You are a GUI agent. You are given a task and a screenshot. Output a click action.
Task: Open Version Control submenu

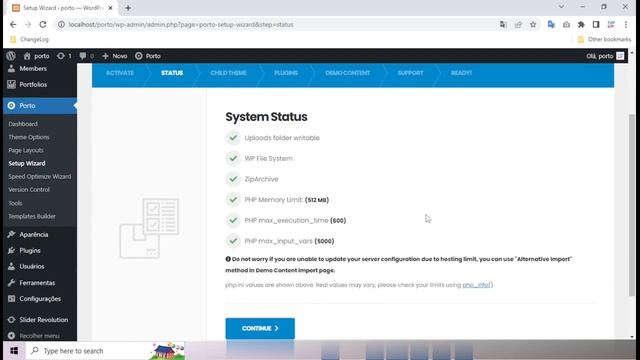coord(29,190)
